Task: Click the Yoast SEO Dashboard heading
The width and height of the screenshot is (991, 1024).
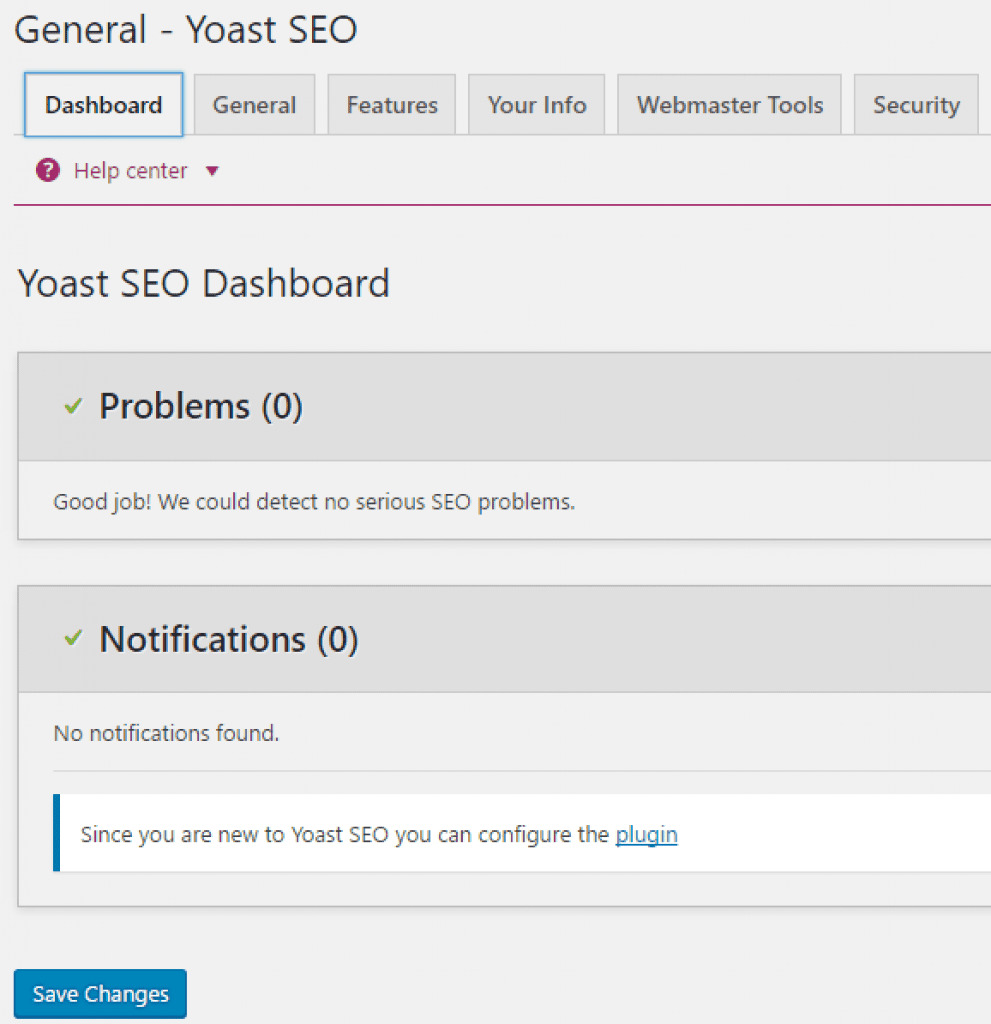Action: coord(203,283)
